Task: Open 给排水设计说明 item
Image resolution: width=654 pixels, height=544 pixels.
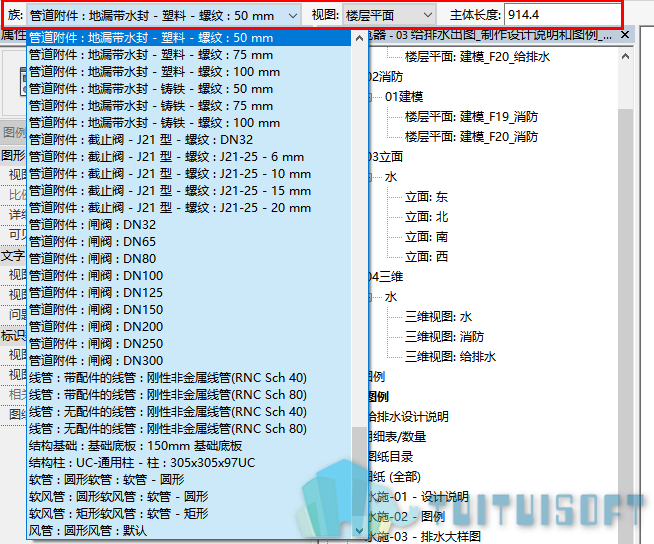Action: (409, 416)
